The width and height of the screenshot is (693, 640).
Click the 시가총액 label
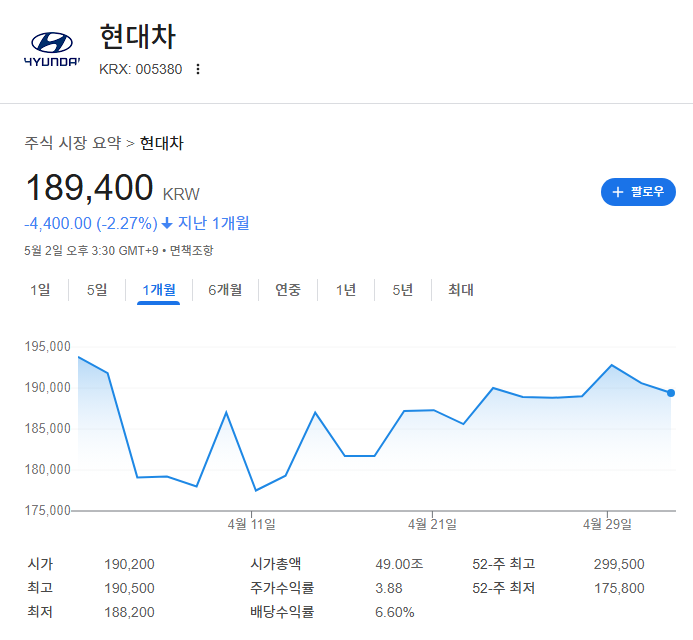275,564
